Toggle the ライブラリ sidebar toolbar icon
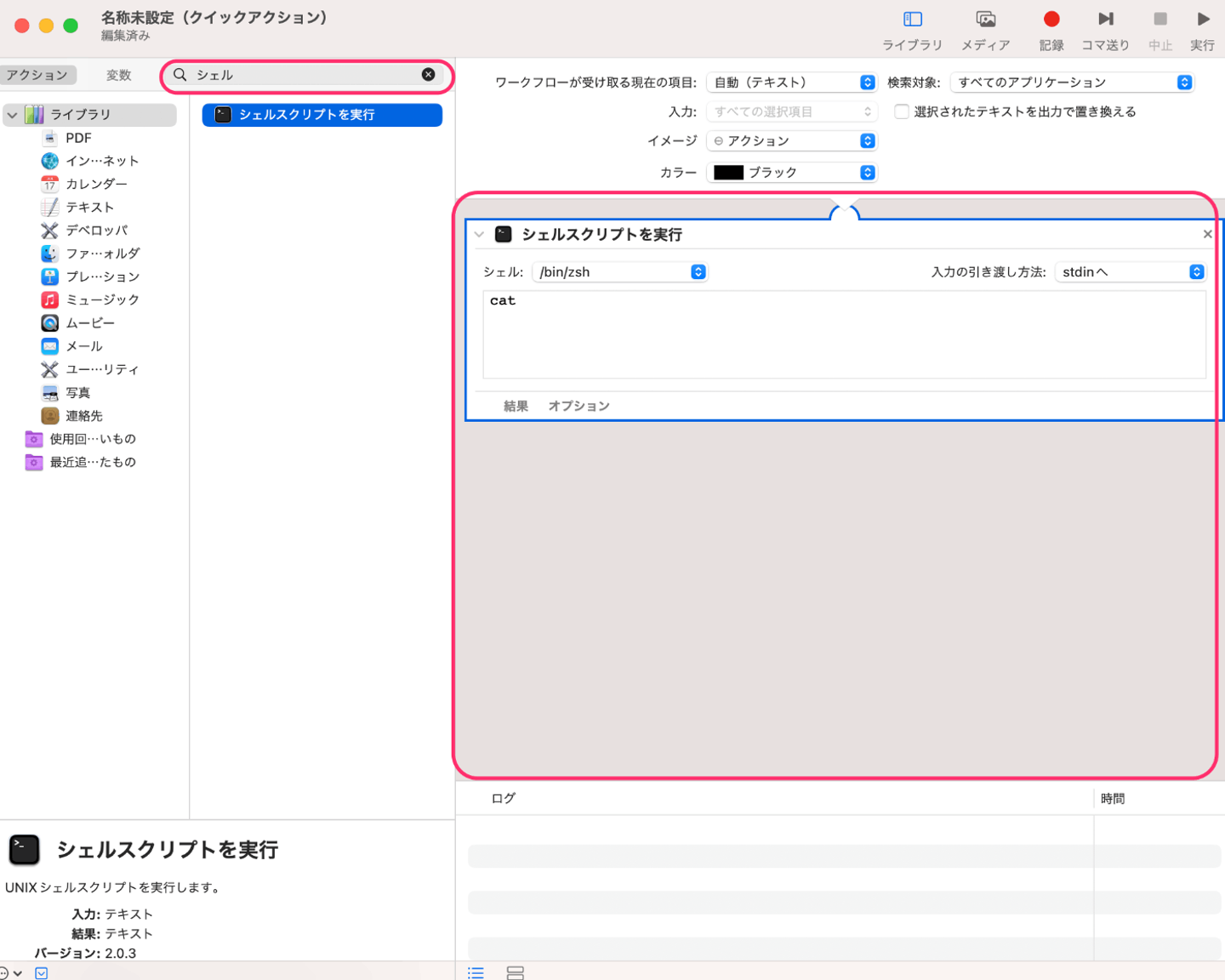The image size is (1225, 980). click(x=913, y=19)
